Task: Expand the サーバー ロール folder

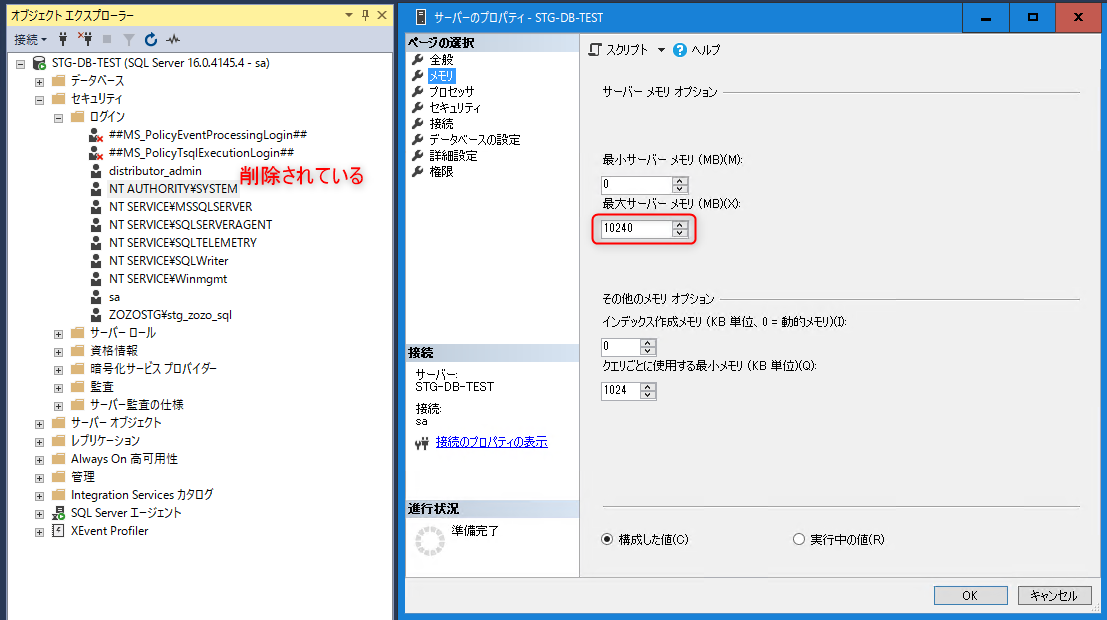Action: [59, 334]
